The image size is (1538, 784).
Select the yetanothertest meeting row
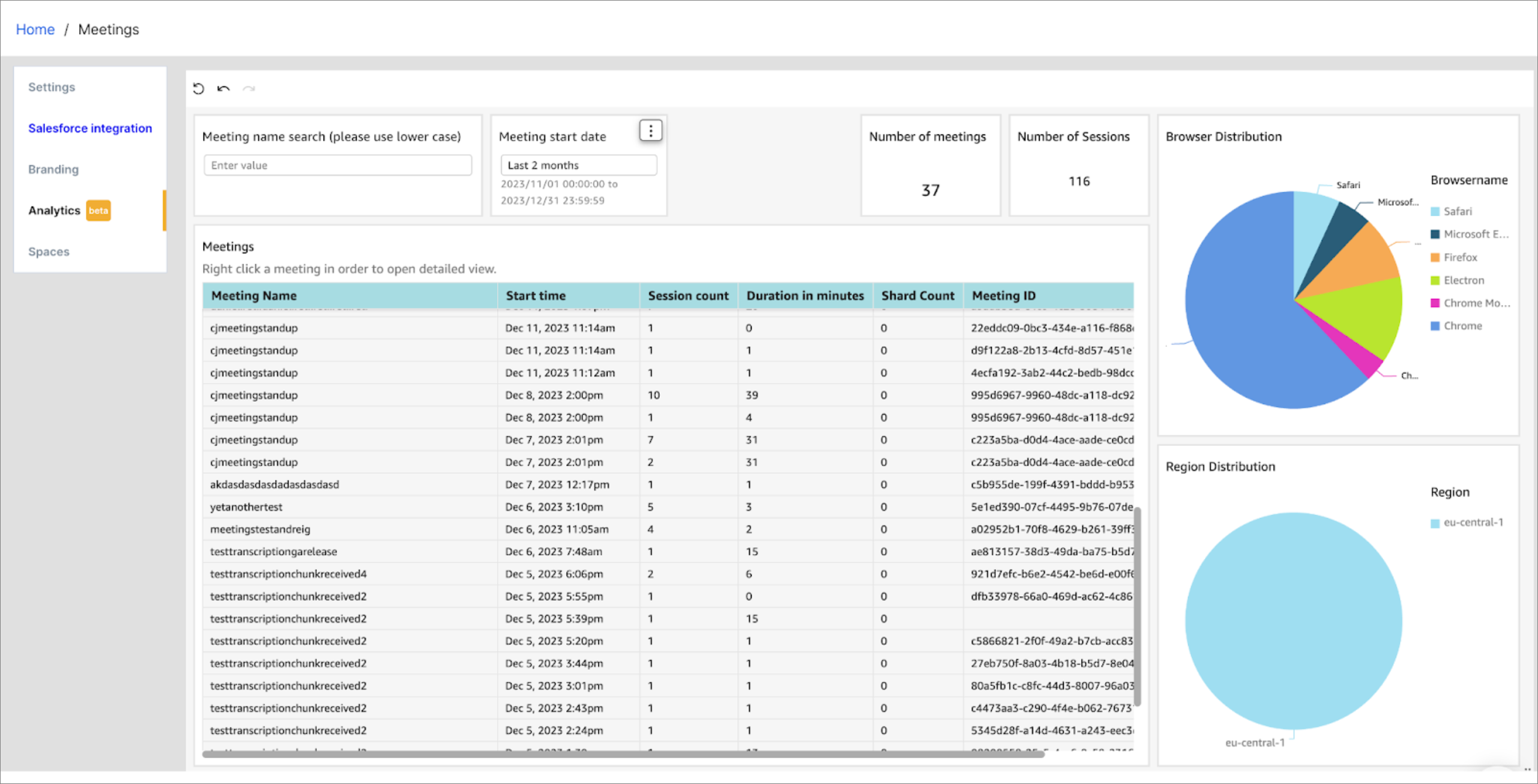[668, 507]
